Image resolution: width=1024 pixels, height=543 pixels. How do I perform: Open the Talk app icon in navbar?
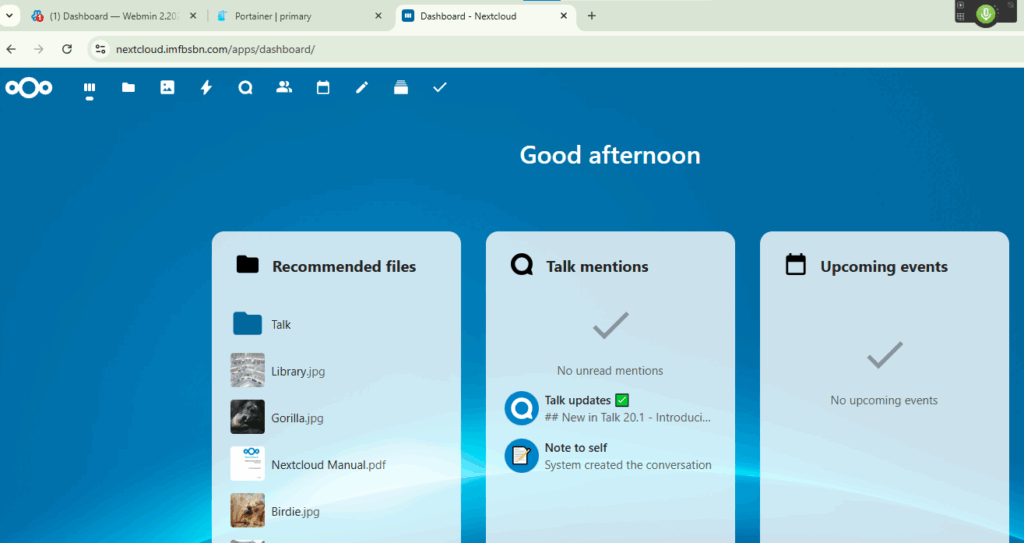click(x=245, y=88)
